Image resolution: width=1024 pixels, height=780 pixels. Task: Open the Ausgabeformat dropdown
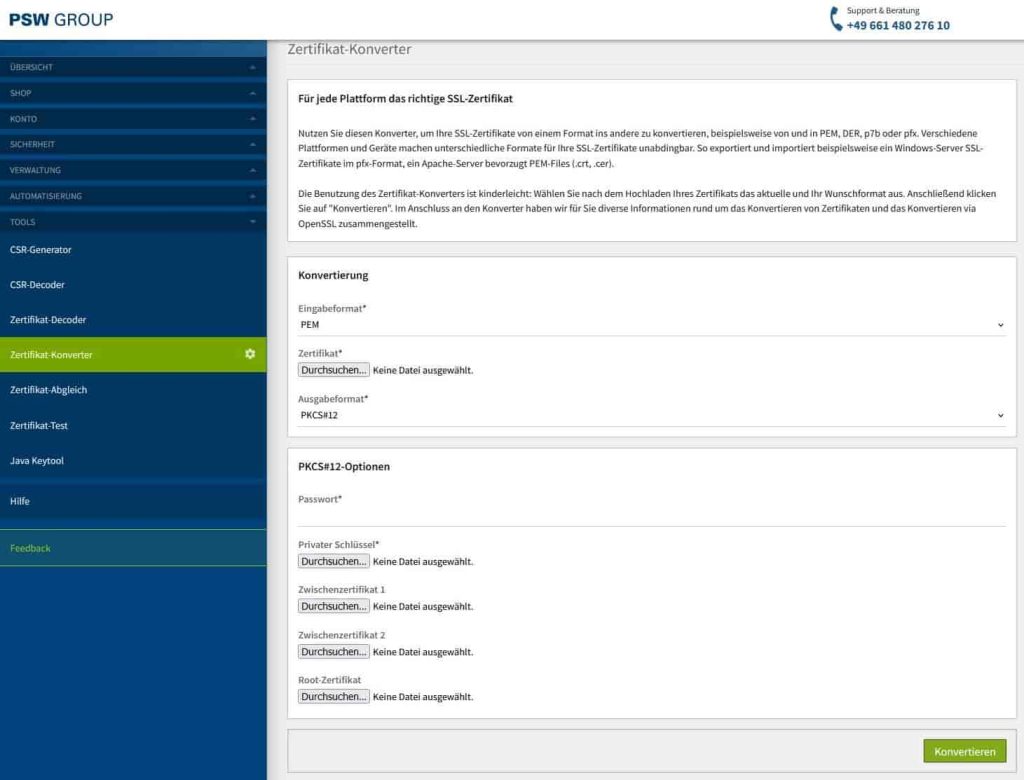coord(650,414)
